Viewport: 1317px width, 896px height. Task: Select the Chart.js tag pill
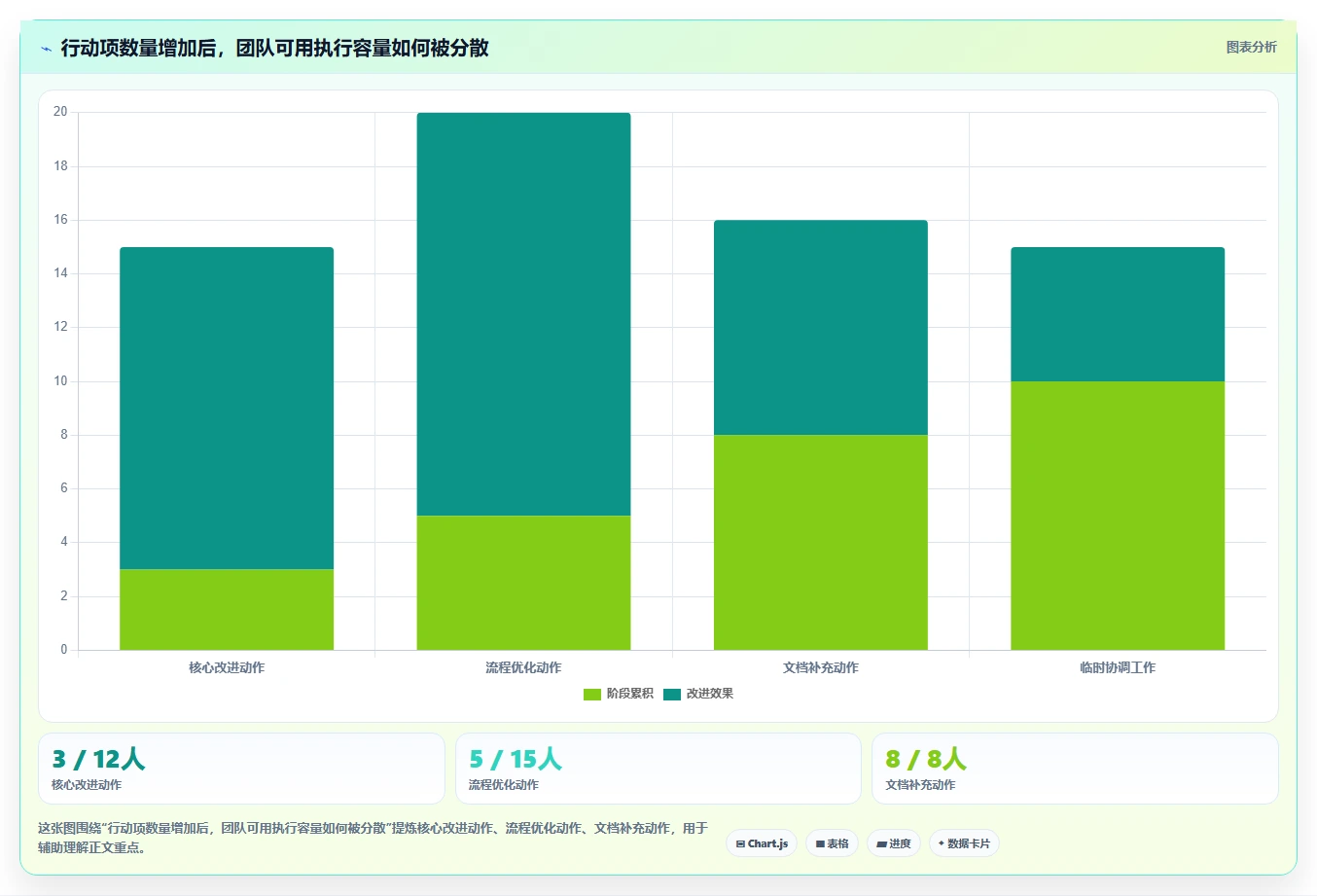(762, 843)
